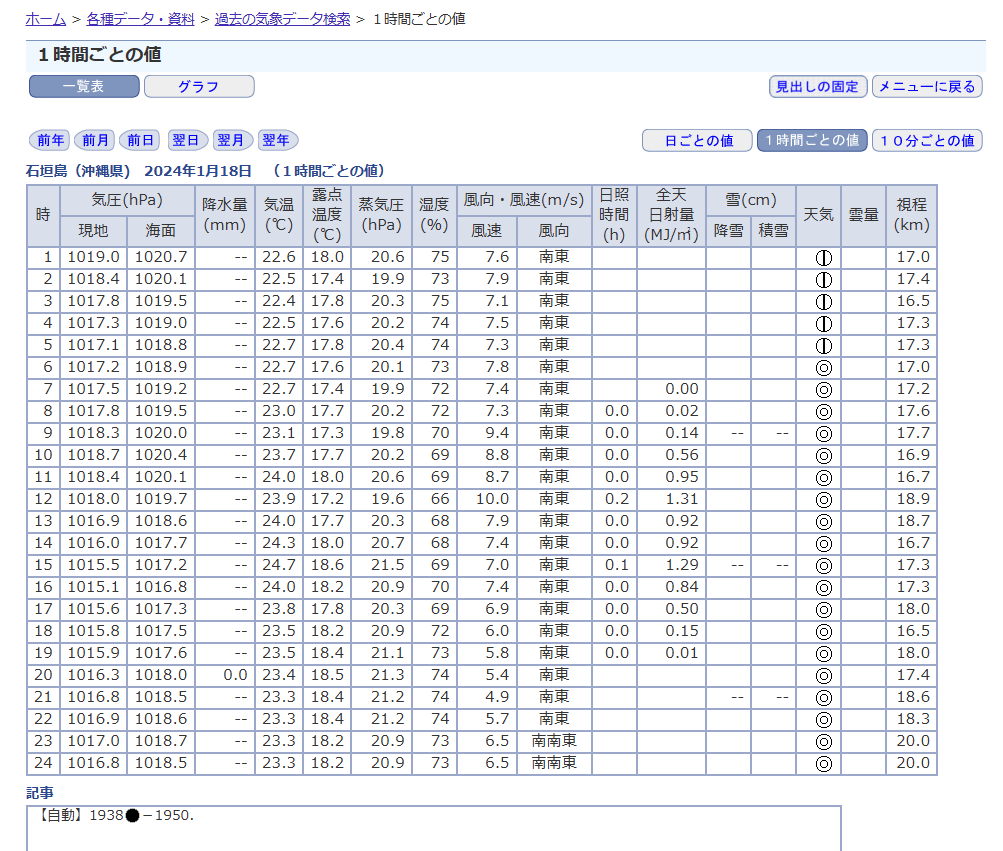Click the weather symbol in hour 24 row
The width and height of the screenshot is (1003, 851).
pyautogui.click(x=823, y=764)
